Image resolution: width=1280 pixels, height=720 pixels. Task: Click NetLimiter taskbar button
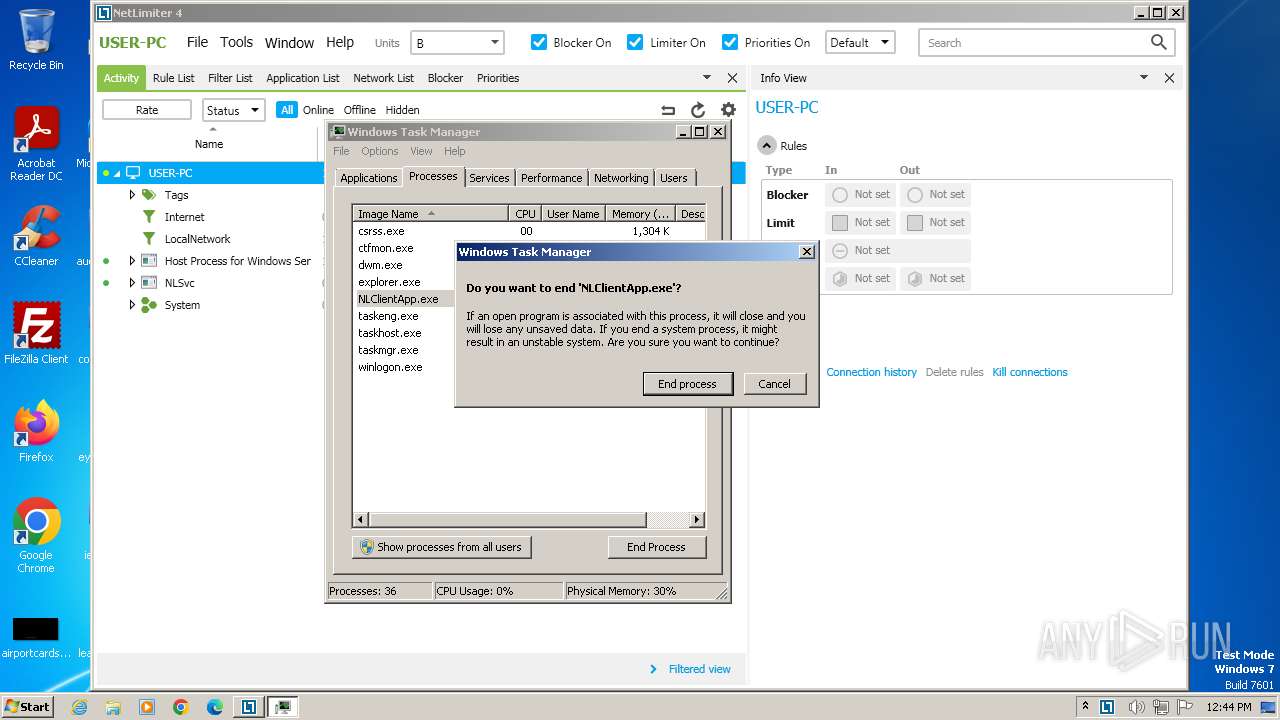(248, 707)
